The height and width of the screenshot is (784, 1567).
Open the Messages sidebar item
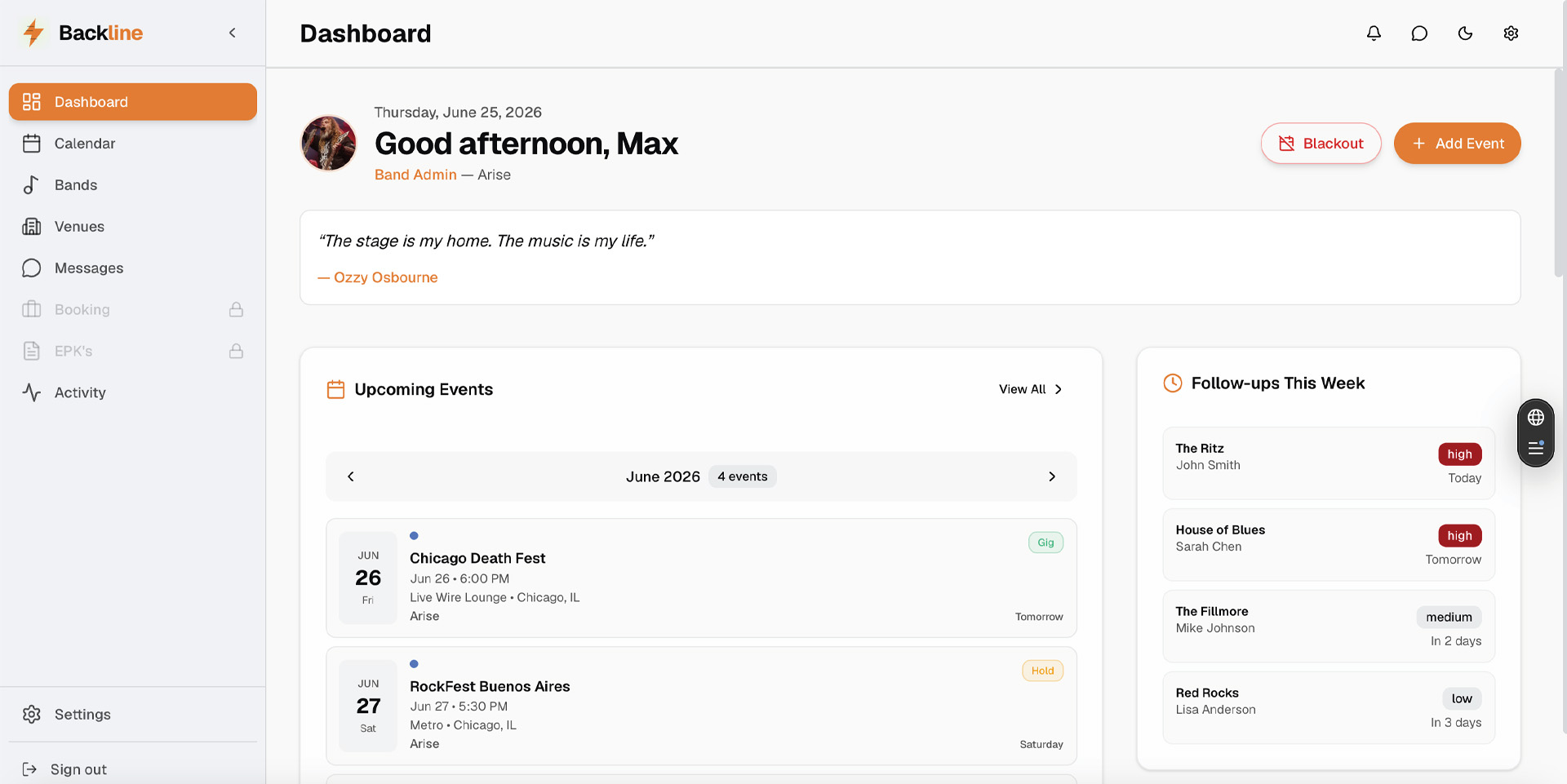click(x=133, y=268)
